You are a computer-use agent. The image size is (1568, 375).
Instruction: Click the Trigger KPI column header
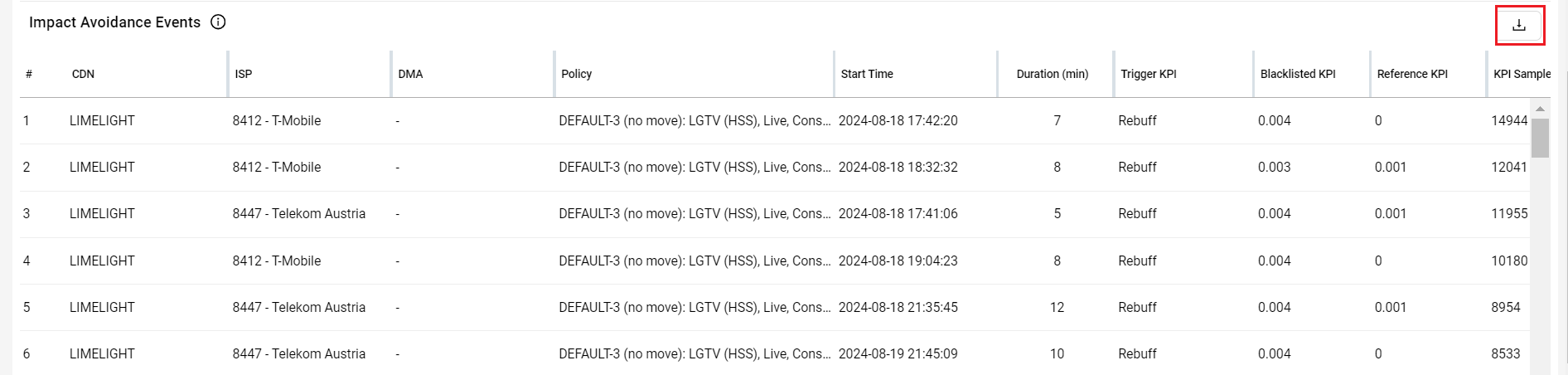[x=1148, y=74]
